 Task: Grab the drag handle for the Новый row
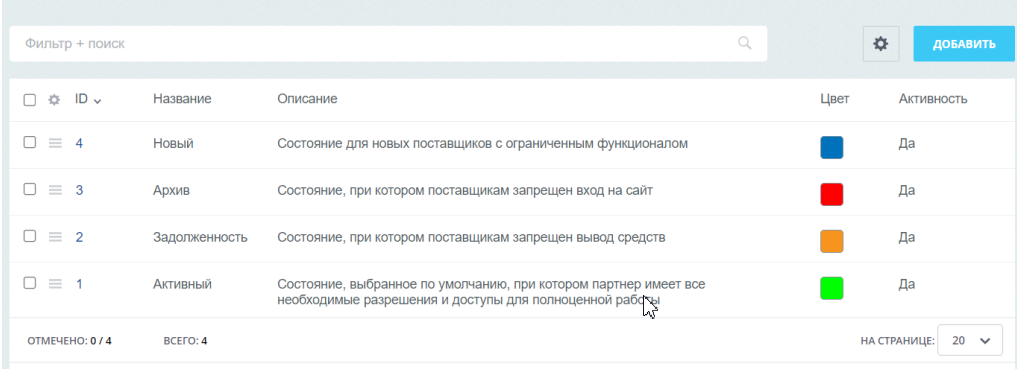tap(55, 143)
